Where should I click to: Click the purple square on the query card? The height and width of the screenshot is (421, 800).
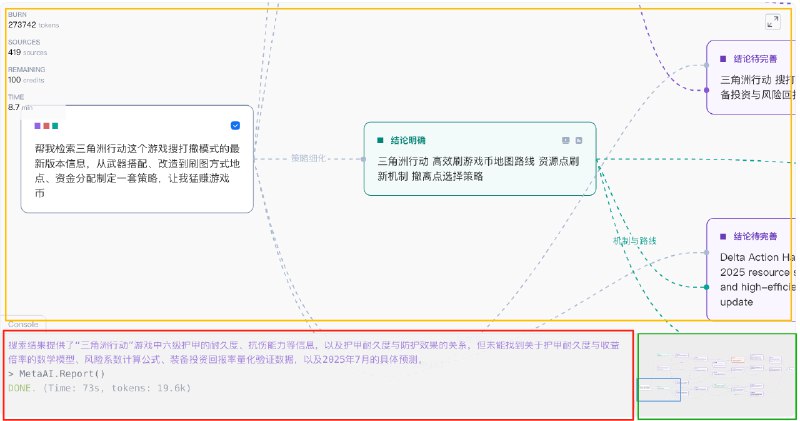click(x=37, y=126)
